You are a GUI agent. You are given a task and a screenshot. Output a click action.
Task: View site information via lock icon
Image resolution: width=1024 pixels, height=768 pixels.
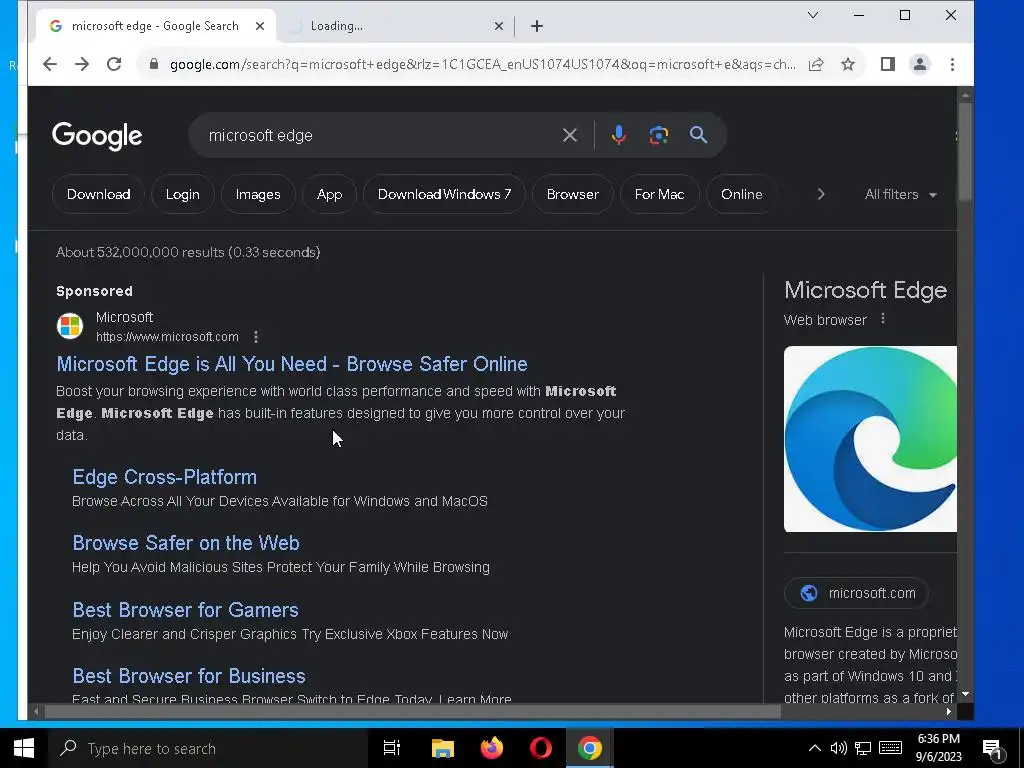coord(153,64)
